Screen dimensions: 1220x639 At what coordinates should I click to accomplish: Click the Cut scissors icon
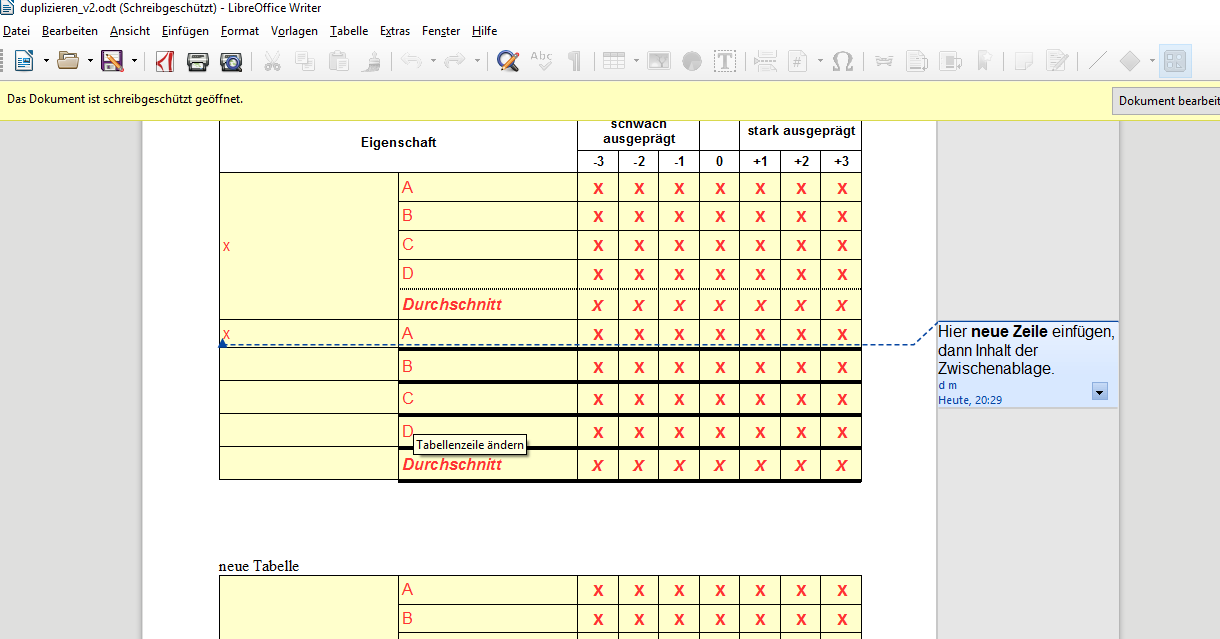[x=272, y=61]
